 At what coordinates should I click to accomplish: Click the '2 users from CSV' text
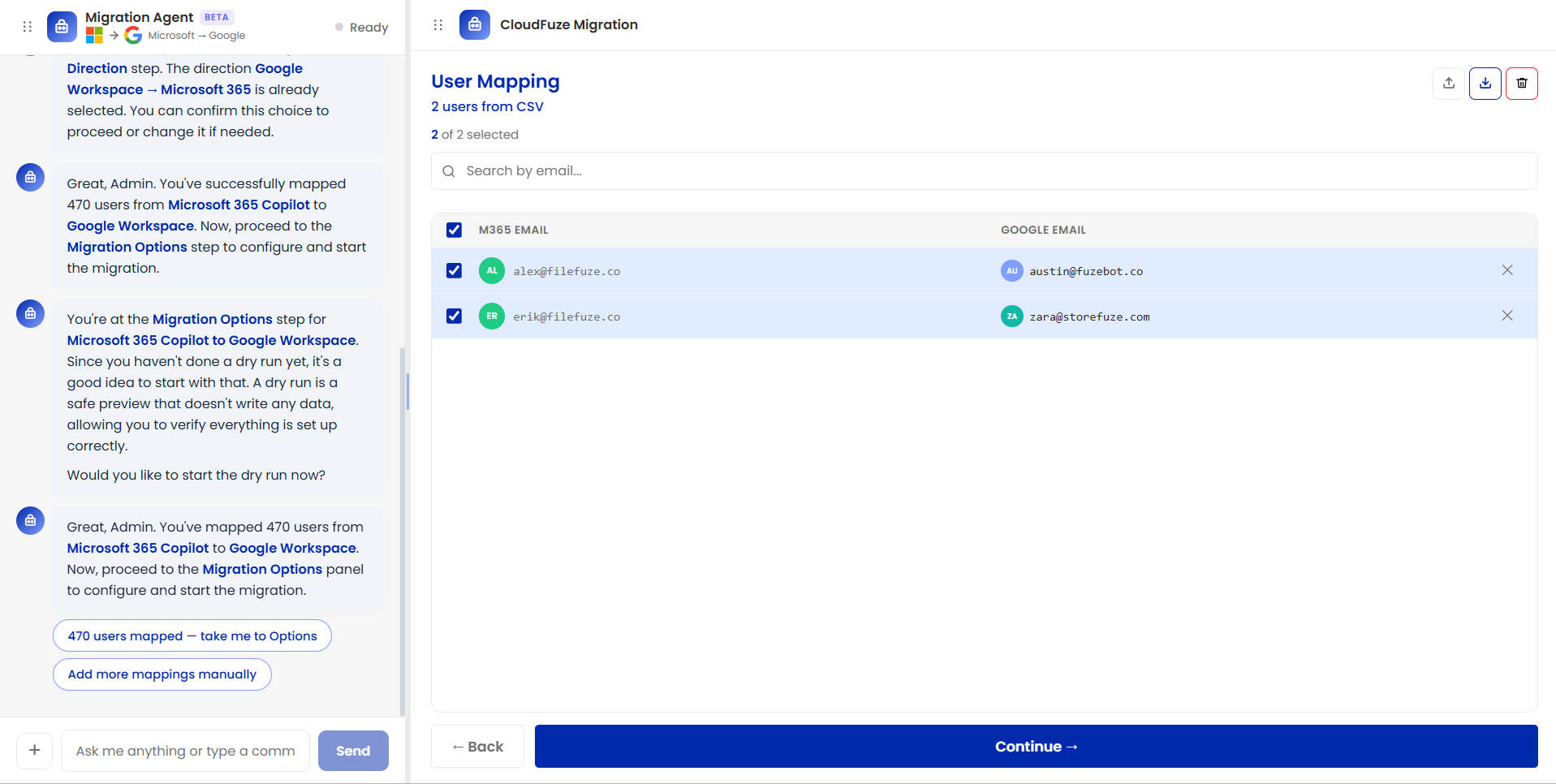[x=487, y=106]
